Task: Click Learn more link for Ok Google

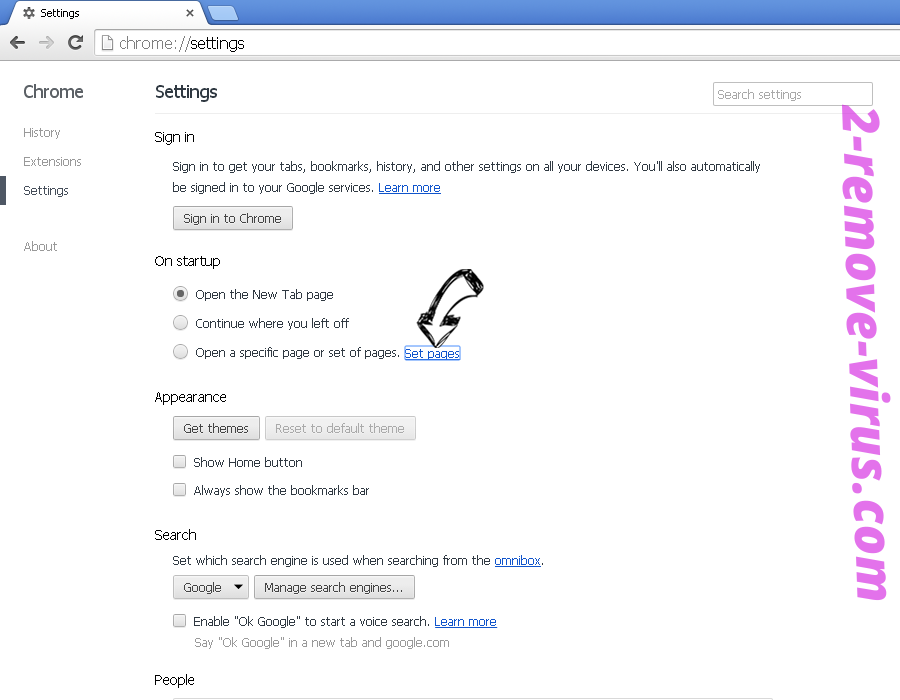Action: (x=465, y=621)
